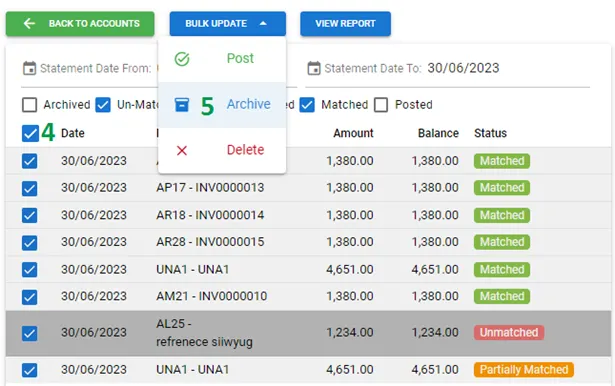Click the blue archive box icon
Image resolution: width=615 pixels, height=386 pixels.
click(x=182, y=104)
